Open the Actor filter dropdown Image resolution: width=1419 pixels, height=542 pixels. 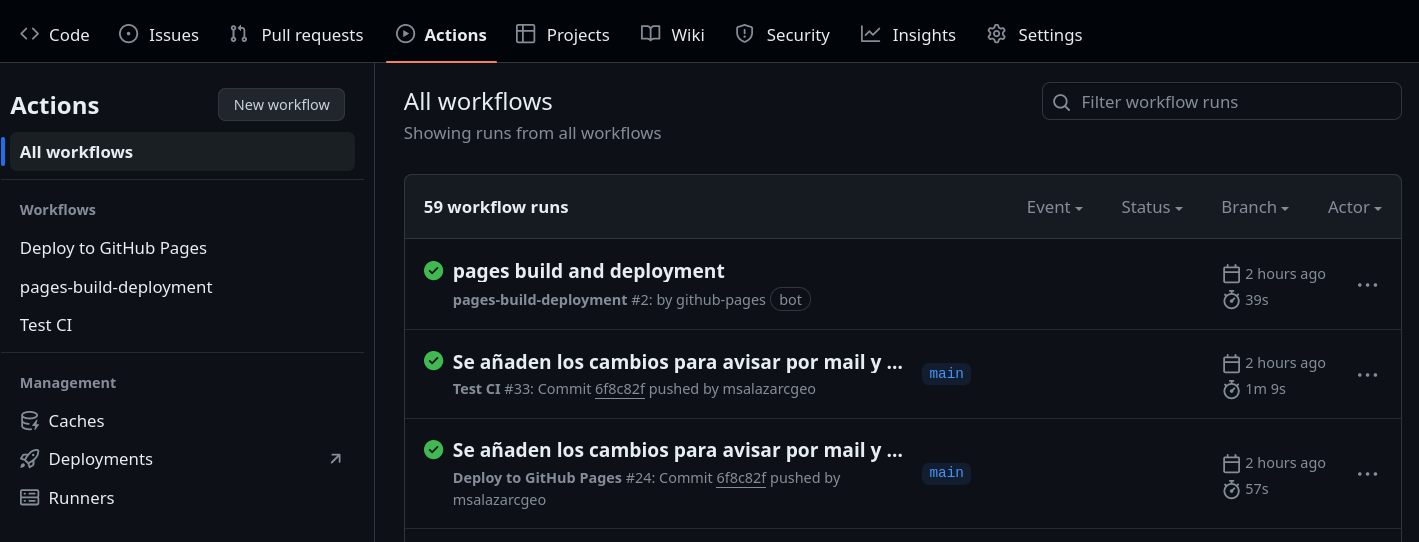pos(1354,207)
